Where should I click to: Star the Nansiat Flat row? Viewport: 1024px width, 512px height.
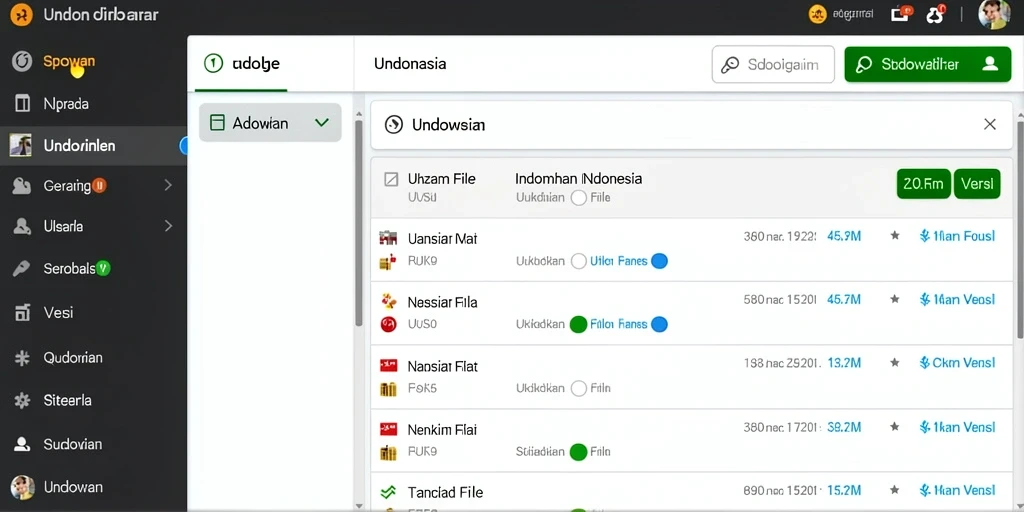click(895, 362)
